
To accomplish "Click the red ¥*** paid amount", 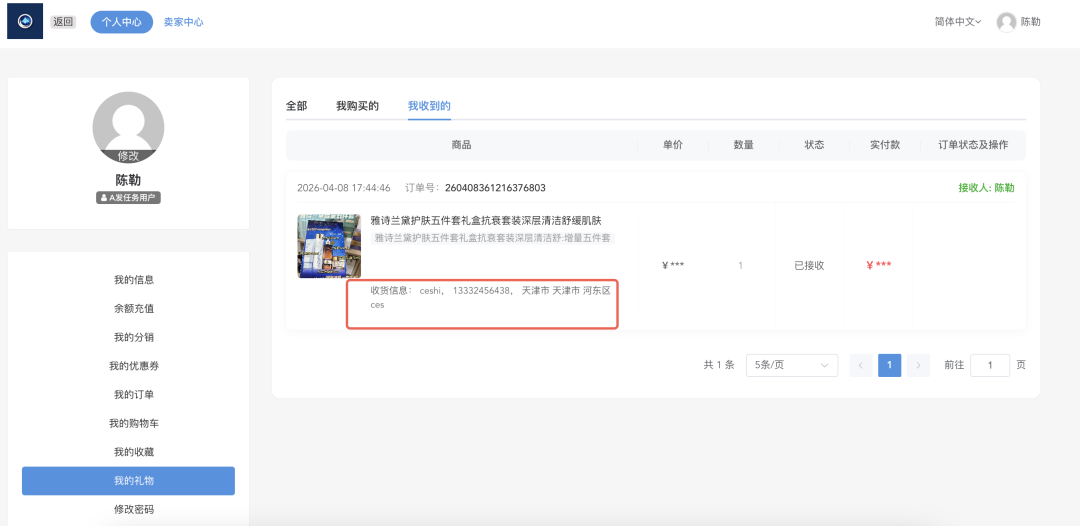I will coord(879,265).
